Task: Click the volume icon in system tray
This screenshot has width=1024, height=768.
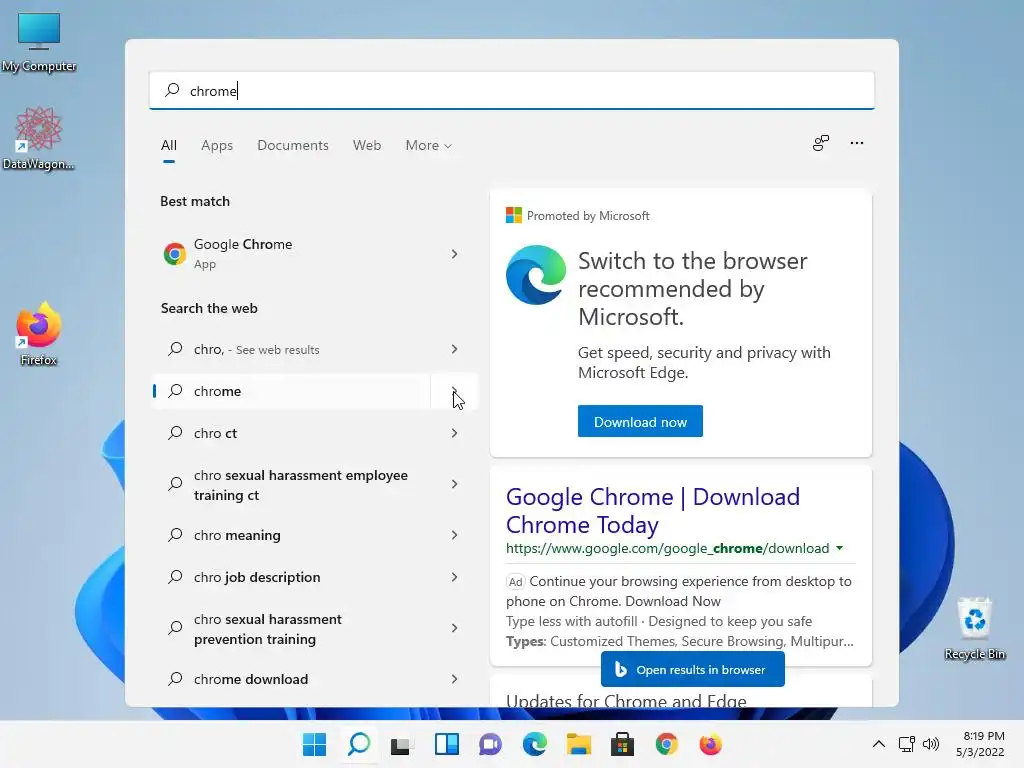Action: pyautogui.click(x=931, y=744)
